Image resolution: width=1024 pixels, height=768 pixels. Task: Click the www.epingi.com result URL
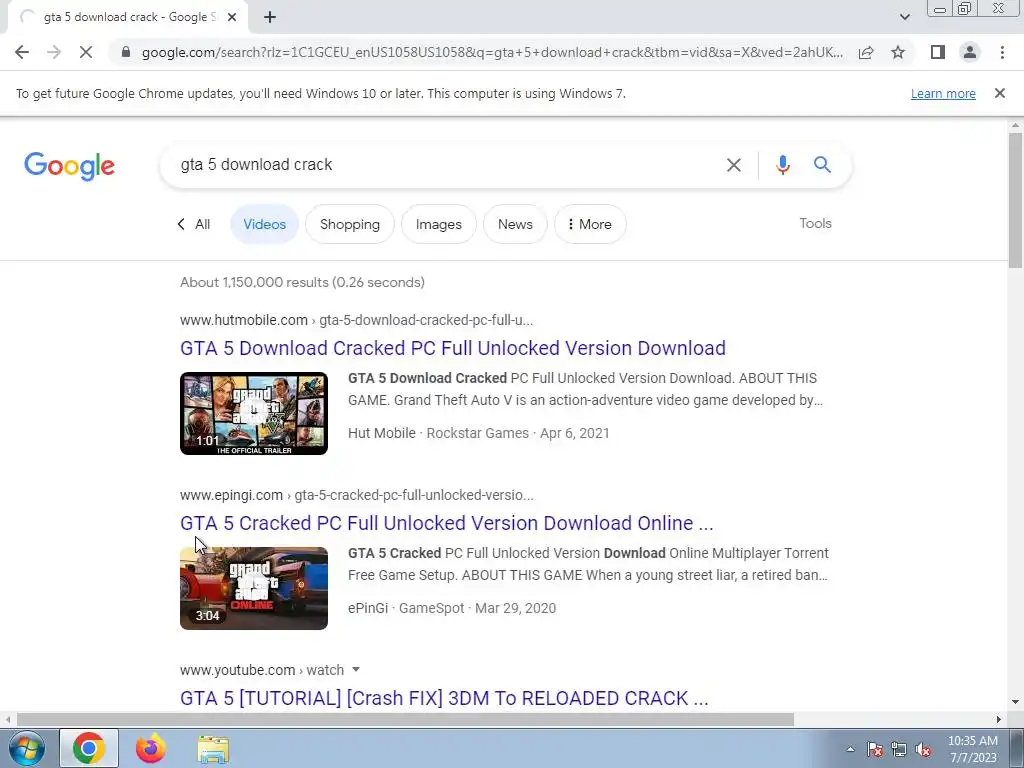(x=357, y=495)
